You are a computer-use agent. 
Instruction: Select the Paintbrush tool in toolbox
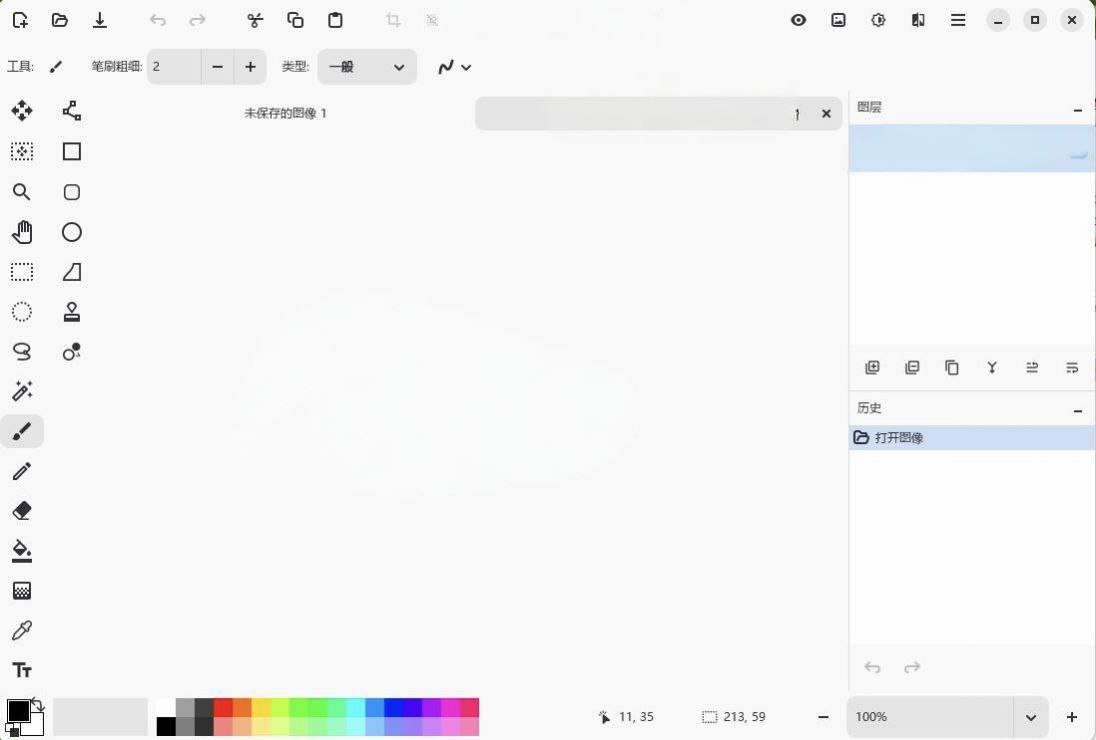[22, 431]
